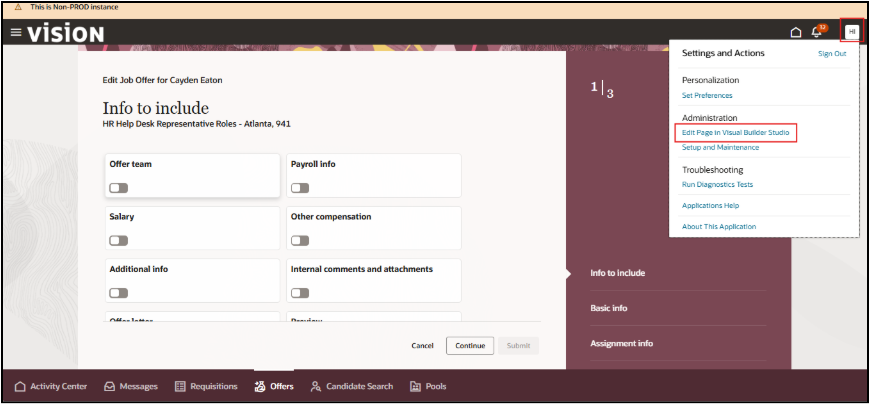Click 'HR Help Desk Representative Roles - Atlanta, 941'
The image size is (870, 405).
click(x=196, y=124)
